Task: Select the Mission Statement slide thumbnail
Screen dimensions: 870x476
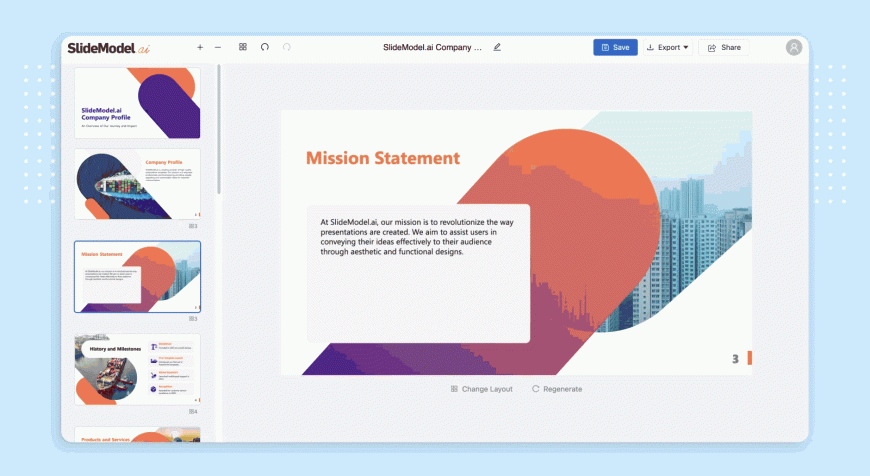Action: (x=137, y=276)
